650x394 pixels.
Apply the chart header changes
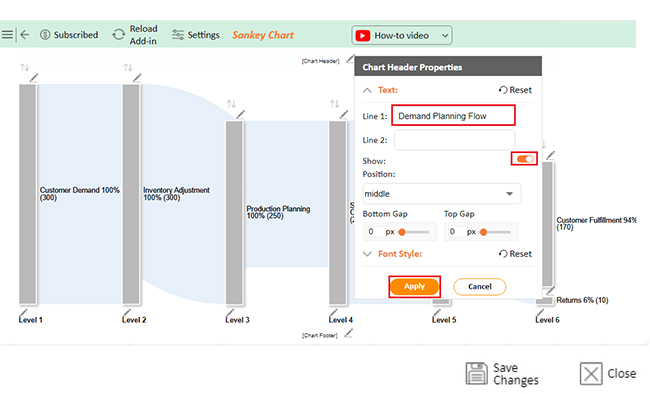pyautogui.click(x=415, y=287)
